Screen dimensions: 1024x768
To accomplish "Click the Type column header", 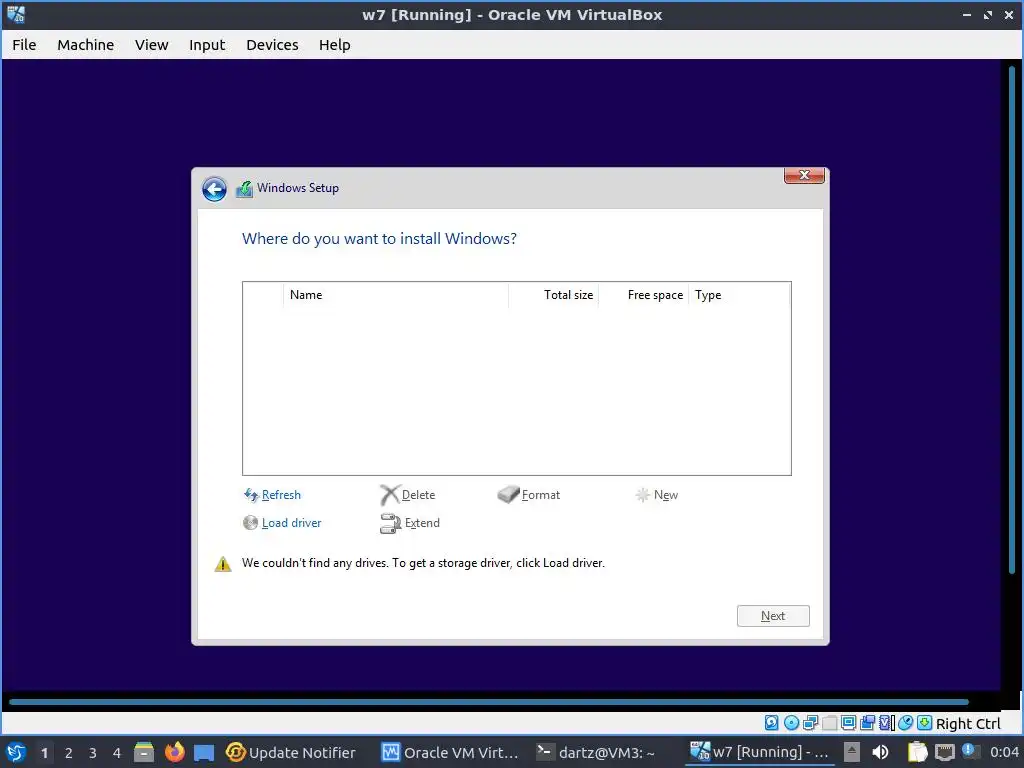I will pos(739,295).
